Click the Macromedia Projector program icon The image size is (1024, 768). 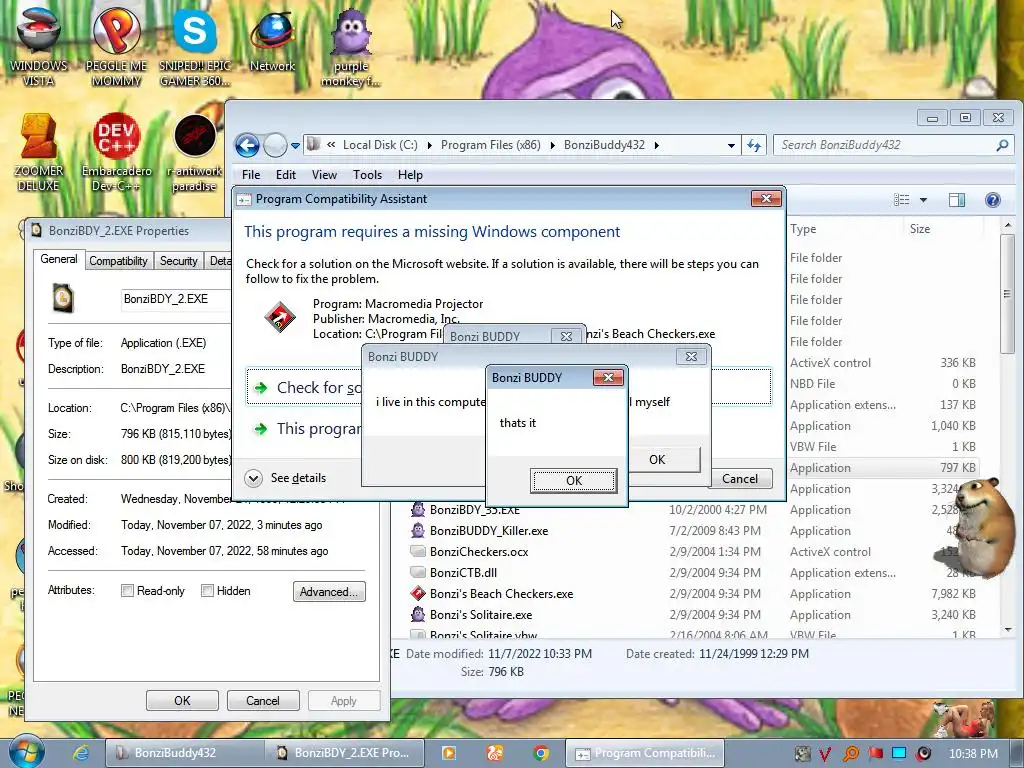click(x=280, y=317)
